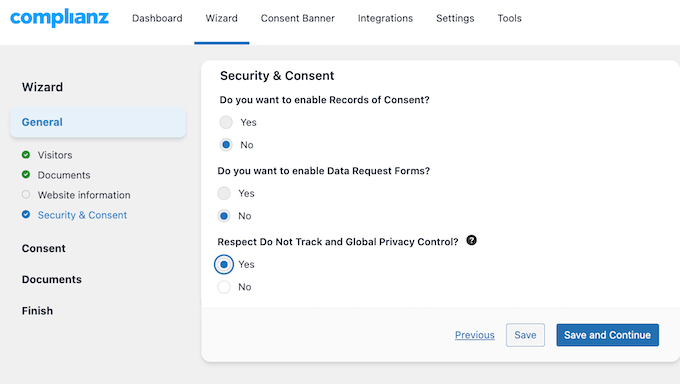The image size is (680, 384).
Task: Open the Security & Consent step
Action: [82, 215]
